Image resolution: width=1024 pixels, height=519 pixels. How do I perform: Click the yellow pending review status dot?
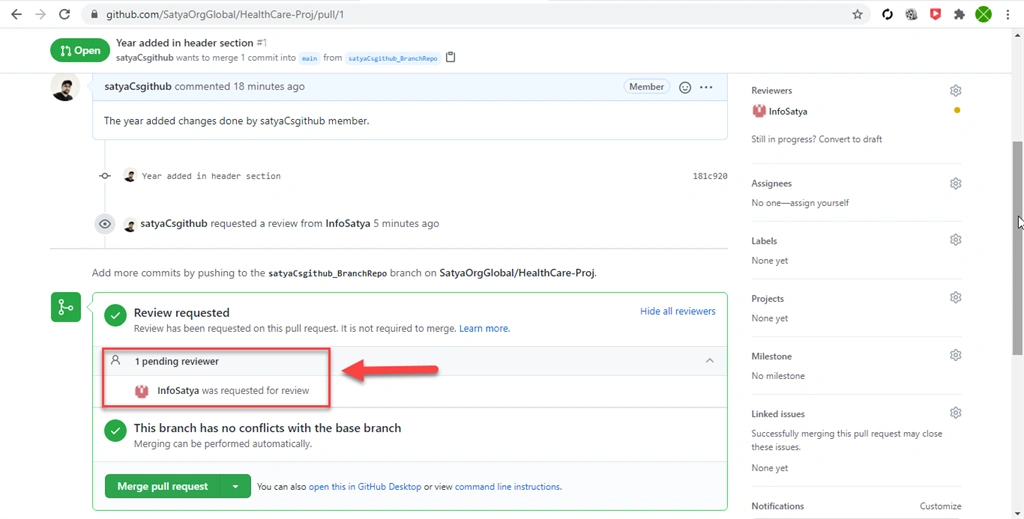957,110
